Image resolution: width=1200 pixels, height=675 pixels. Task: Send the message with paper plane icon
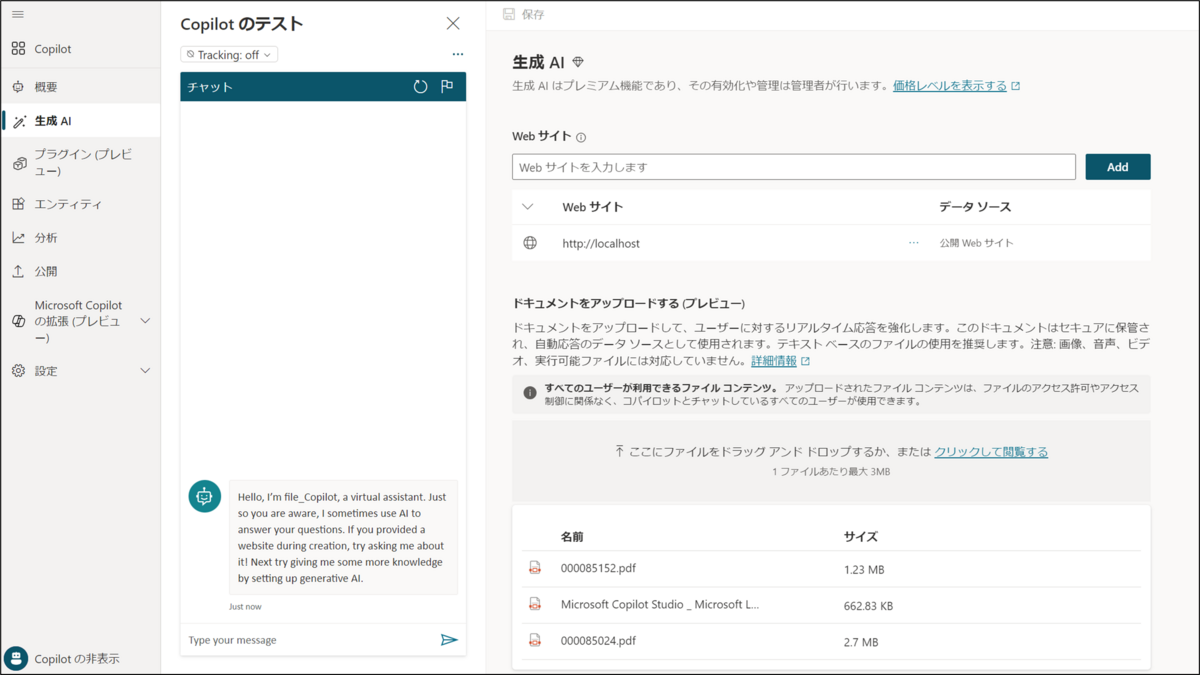tap(449, 640)
